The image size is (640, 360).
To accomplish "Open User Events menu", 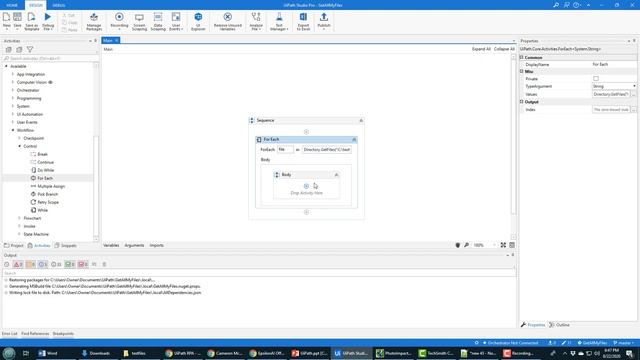I will (176, 21).
